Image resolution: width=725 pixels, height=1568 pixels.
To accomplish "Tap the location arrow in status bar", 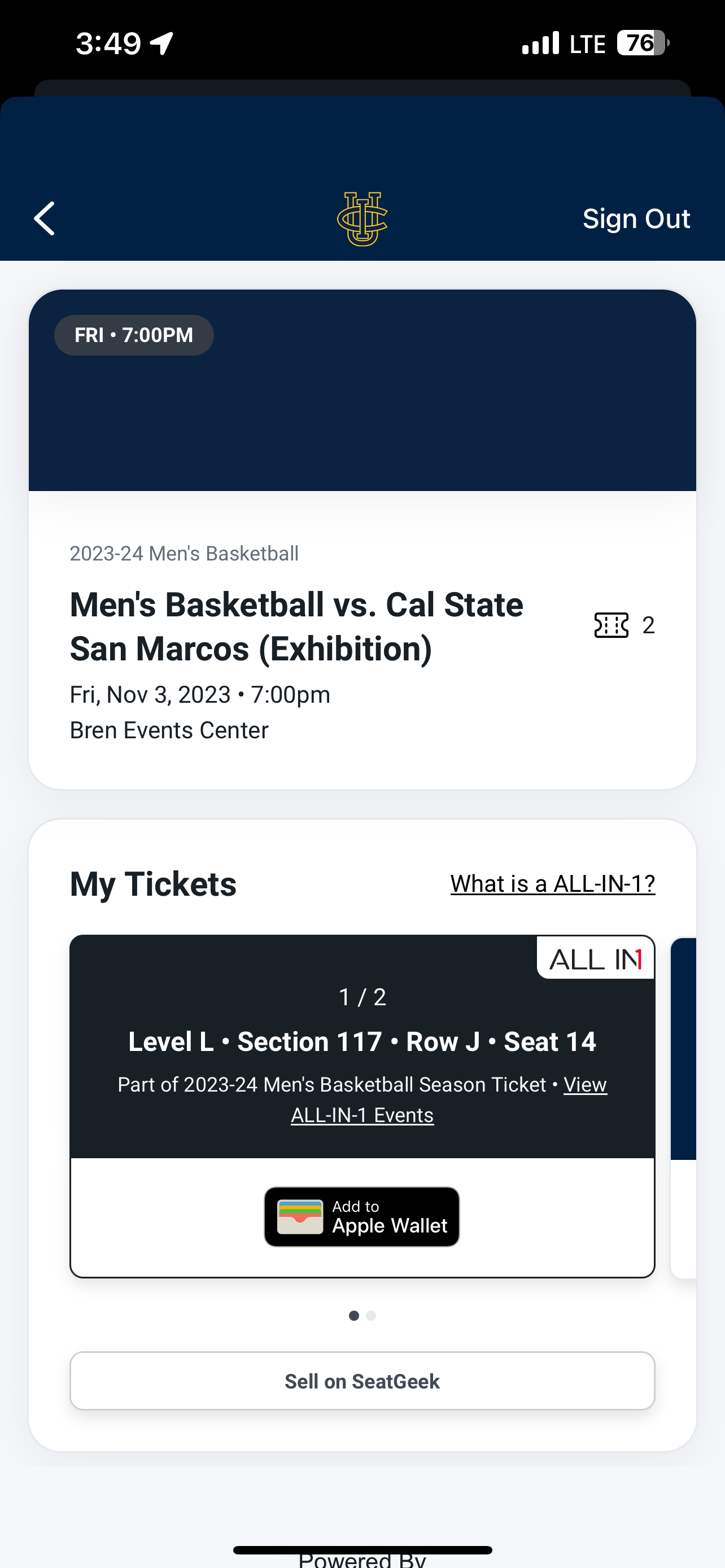I will [x=162, y=43].
